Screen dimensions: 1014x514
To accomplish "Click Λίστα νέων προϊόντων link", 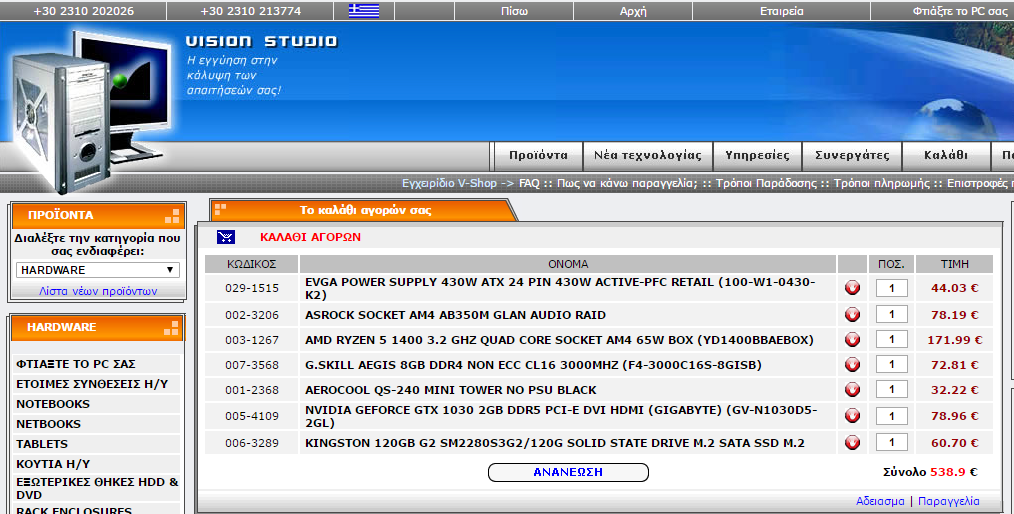I will click(x=98, y=291).
